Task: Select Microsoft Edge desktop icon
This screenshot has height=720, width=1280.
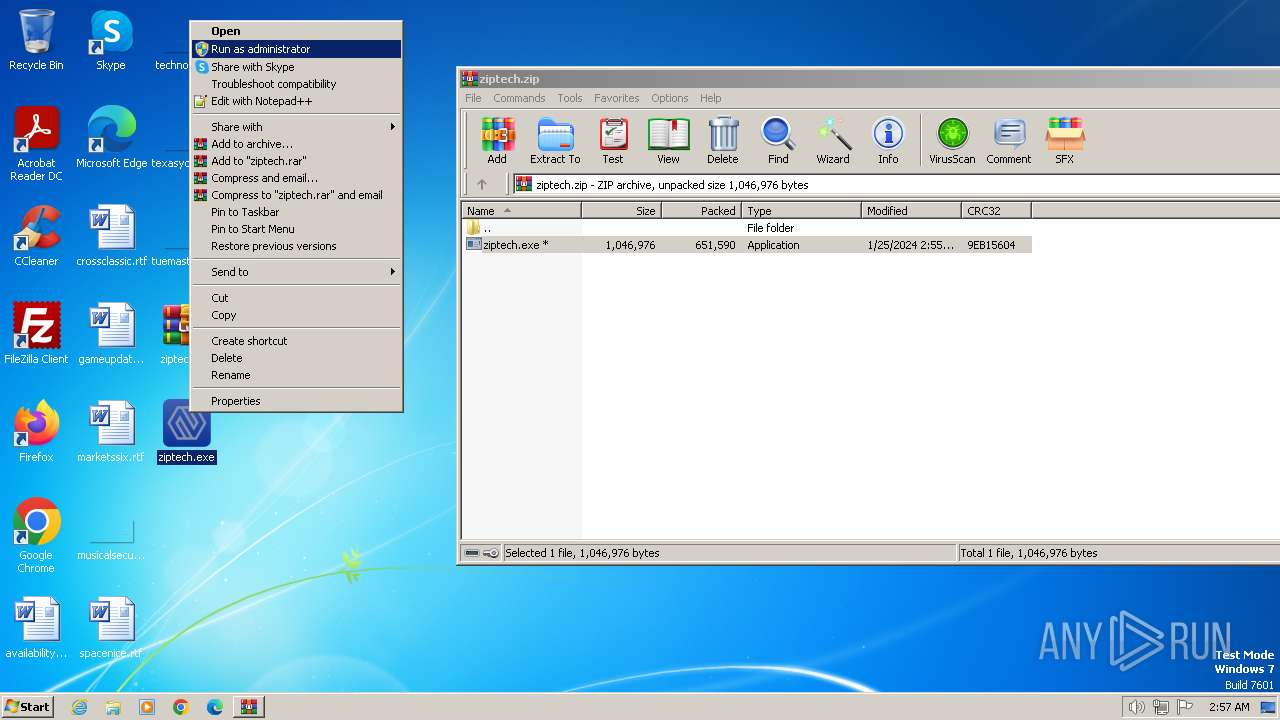Action: point(111,138)
